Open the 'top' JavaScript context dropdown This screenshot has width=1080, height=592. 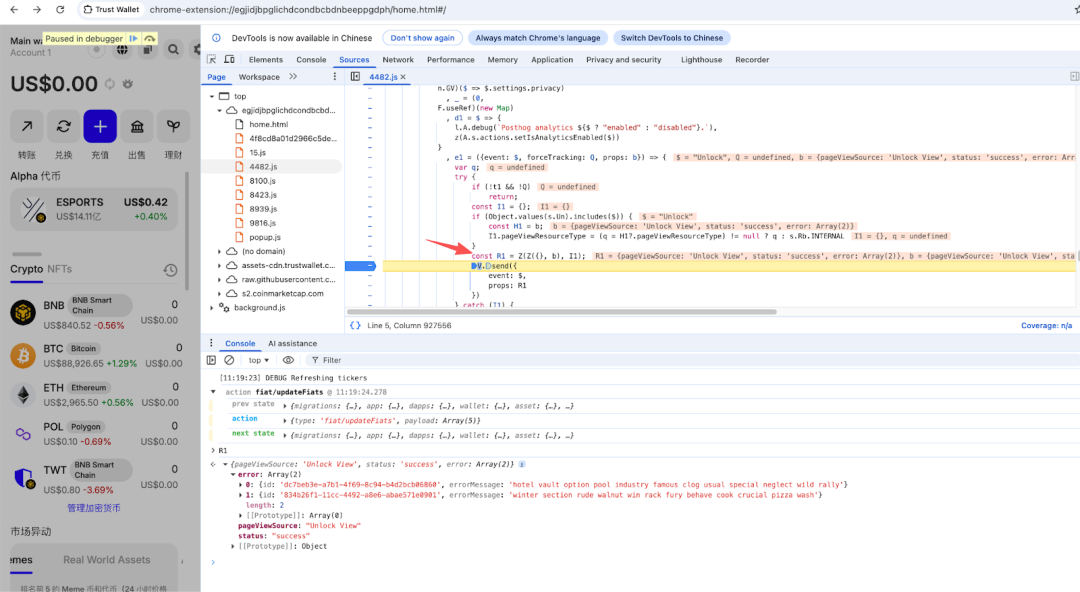259,360
